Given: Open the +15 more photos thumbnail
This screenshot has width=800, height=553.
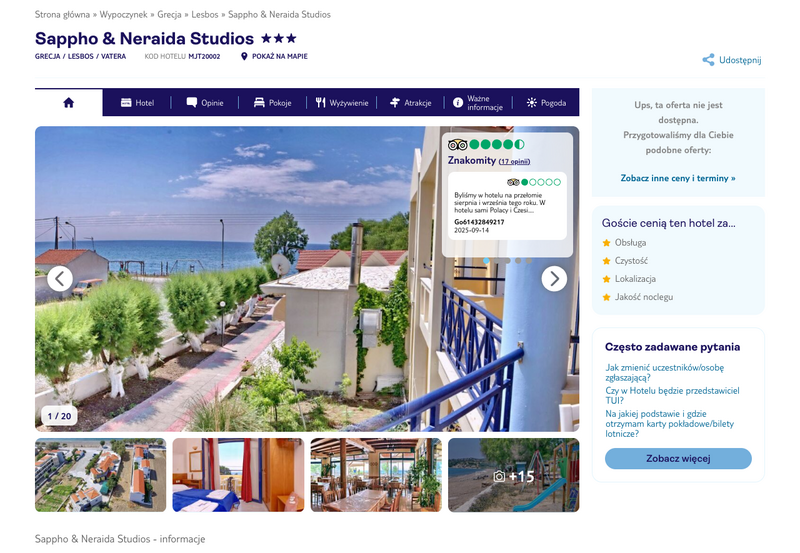Looking at the screenshot, I should [x=514, y=475].
